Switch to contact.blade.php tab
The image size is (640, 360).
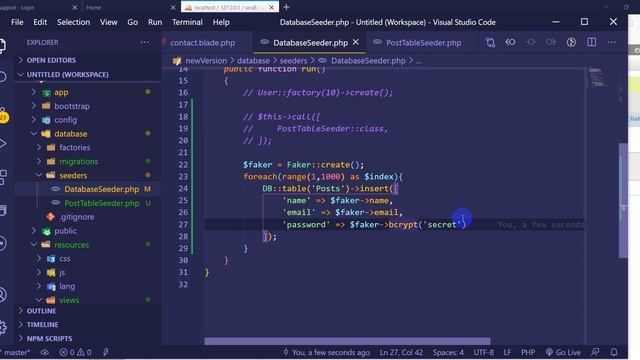click(x=202, y=42)
